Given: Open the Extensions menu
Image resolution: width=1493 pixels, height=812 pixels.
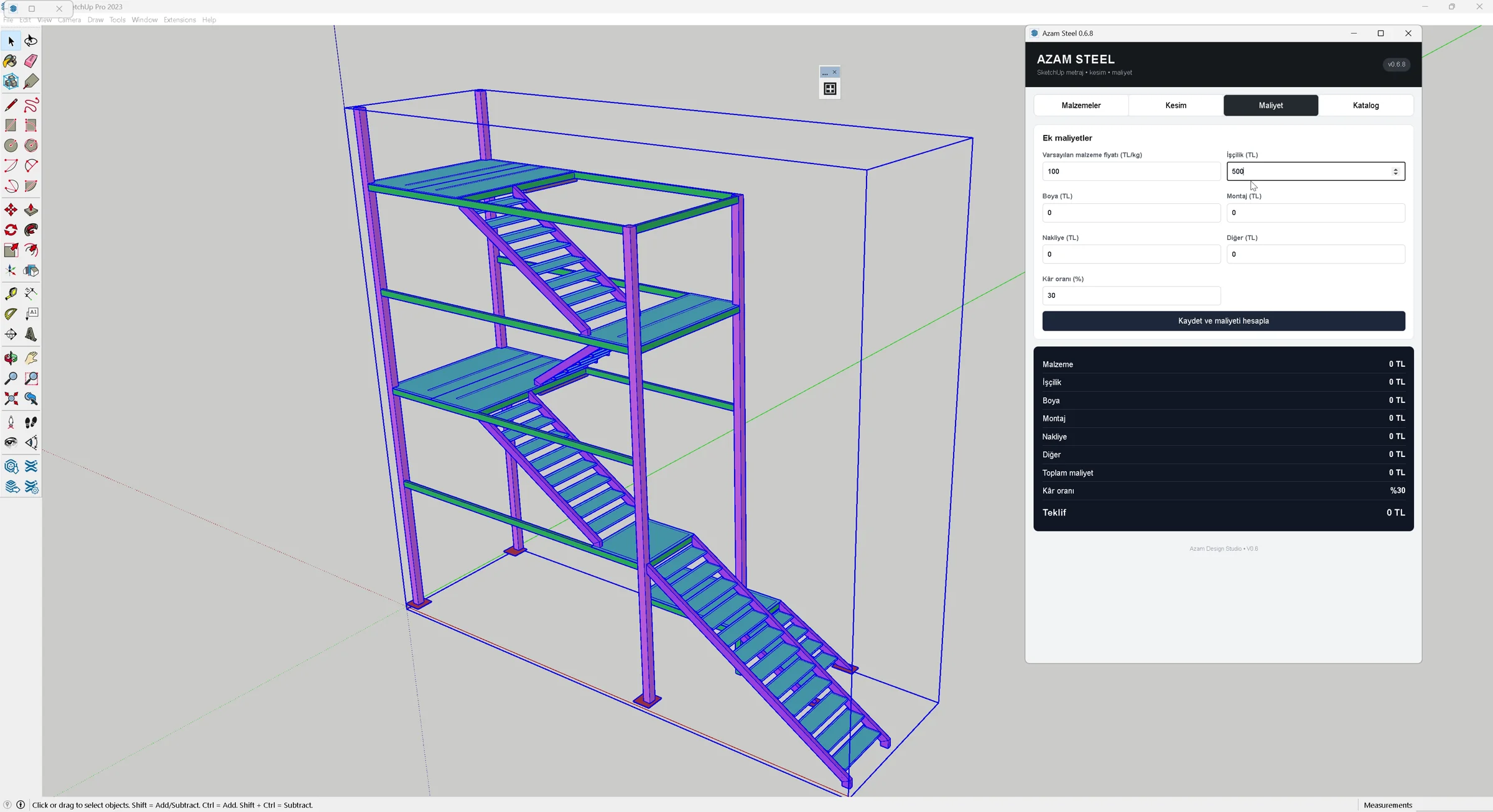Looking at the screenshot, I should coord(180,20).
